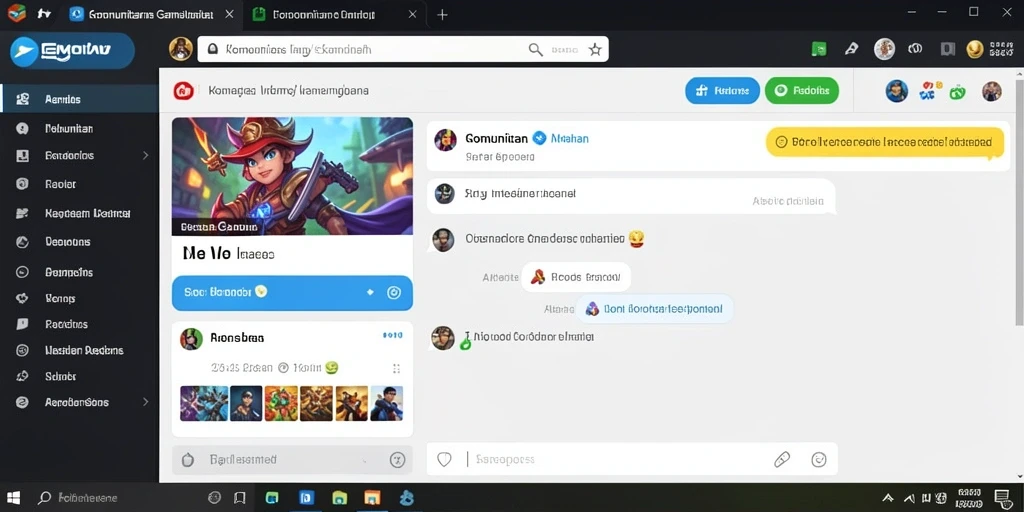Click the lock icon in address bar
This screenshot has width=1024, height=512.
click(x=212, y=49)
